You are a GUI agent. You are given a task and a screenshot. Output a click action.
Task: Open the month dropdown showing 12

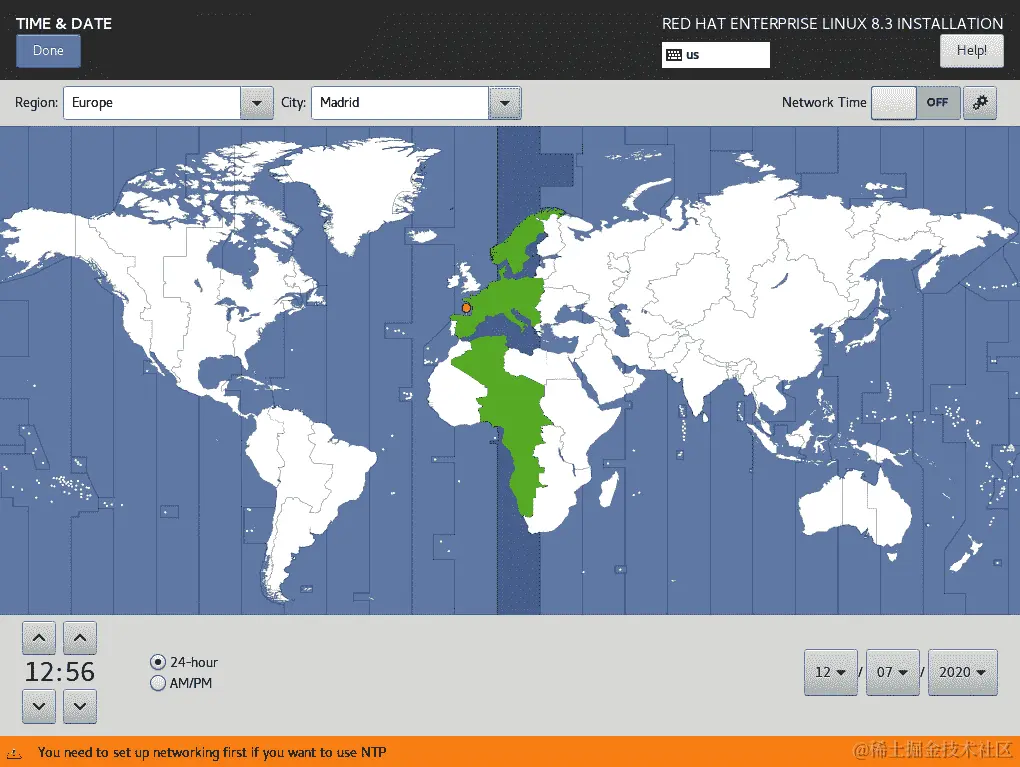tap(831, 672)
